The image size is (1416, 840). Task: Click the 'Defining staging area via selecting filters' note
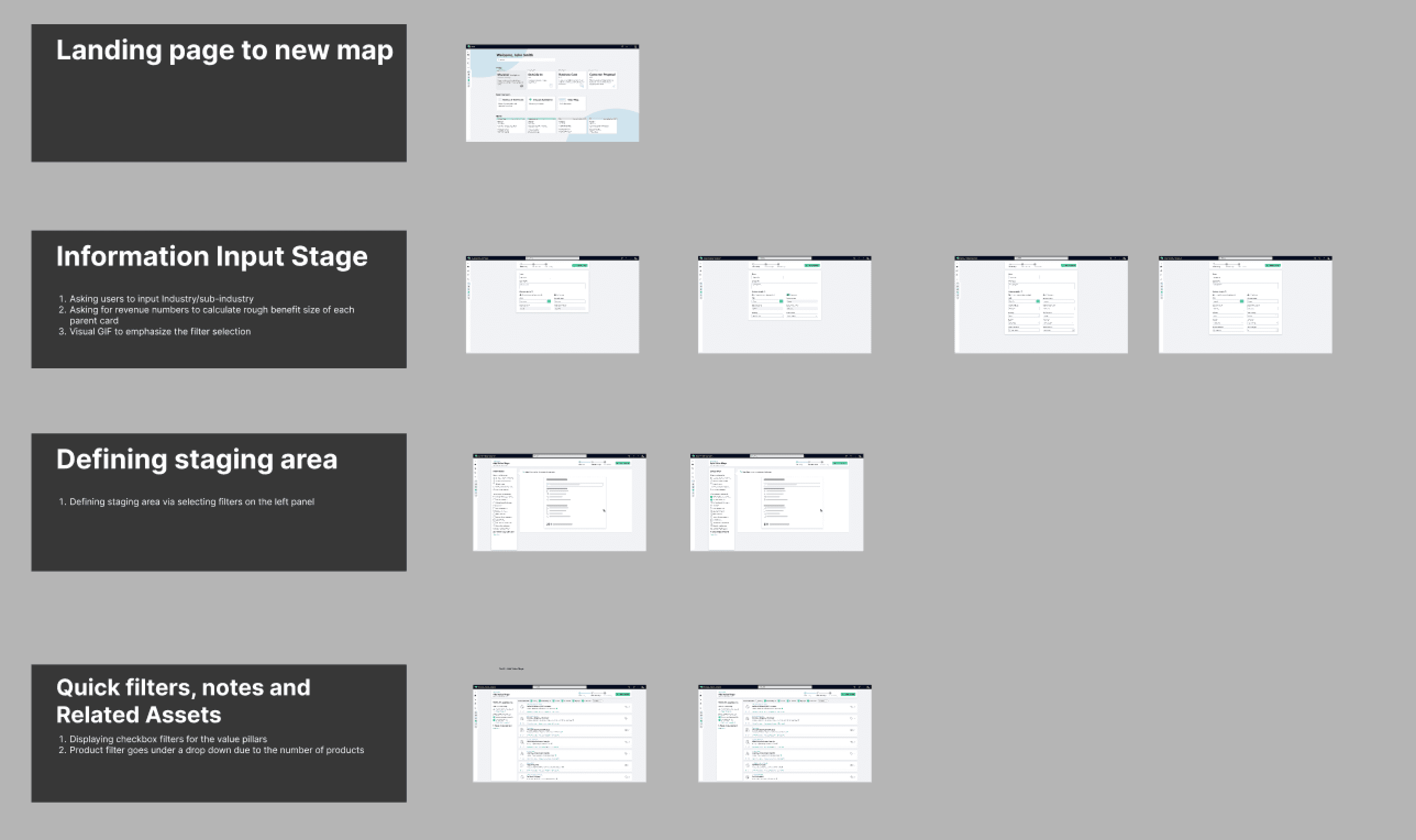click(191, 501)
